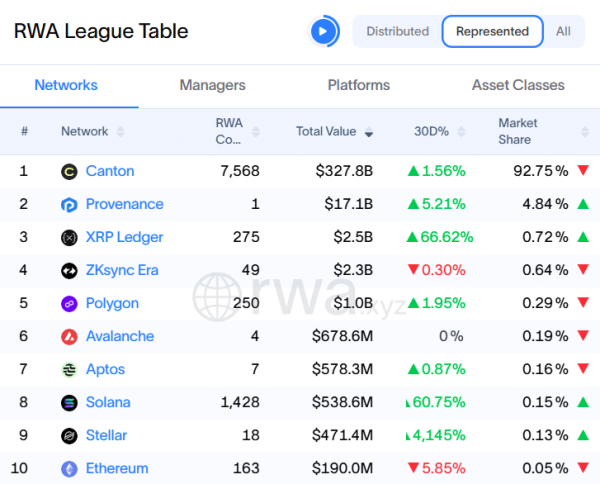Click the Avalanche network logo icon
This screenshot has height=484, width=600.
[x=69, y=336]
